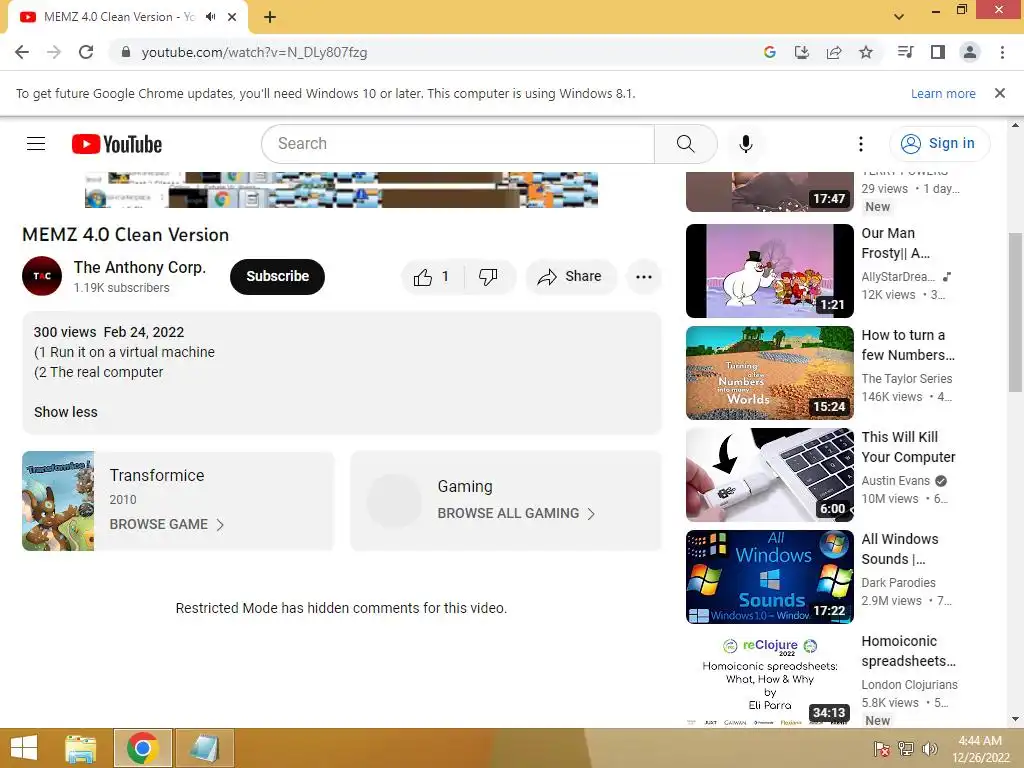Open the YouTube hamburger guide menu

click(36, 144)
